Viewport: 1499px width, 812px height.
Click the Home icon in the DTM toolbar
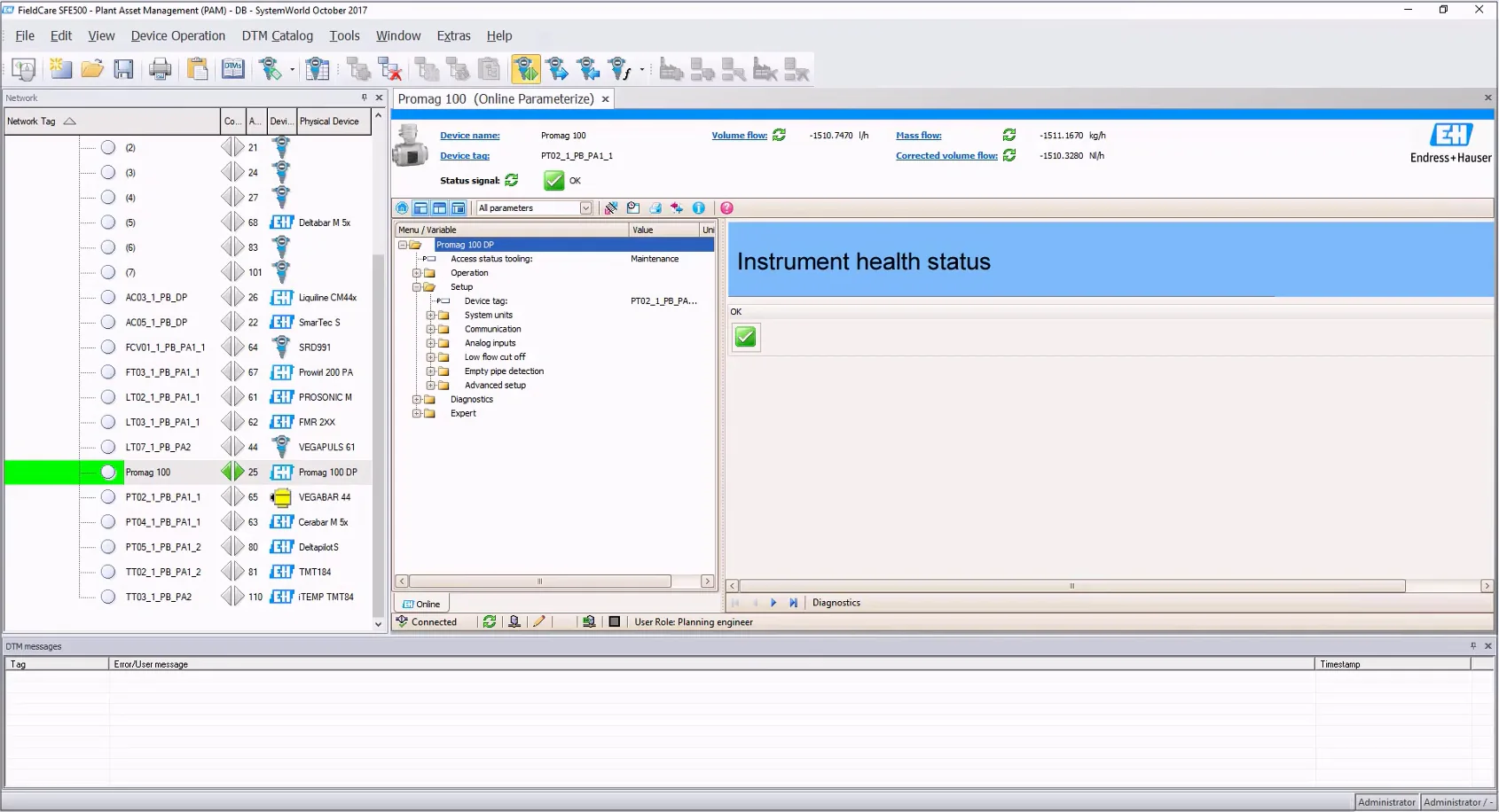(403, 208)
